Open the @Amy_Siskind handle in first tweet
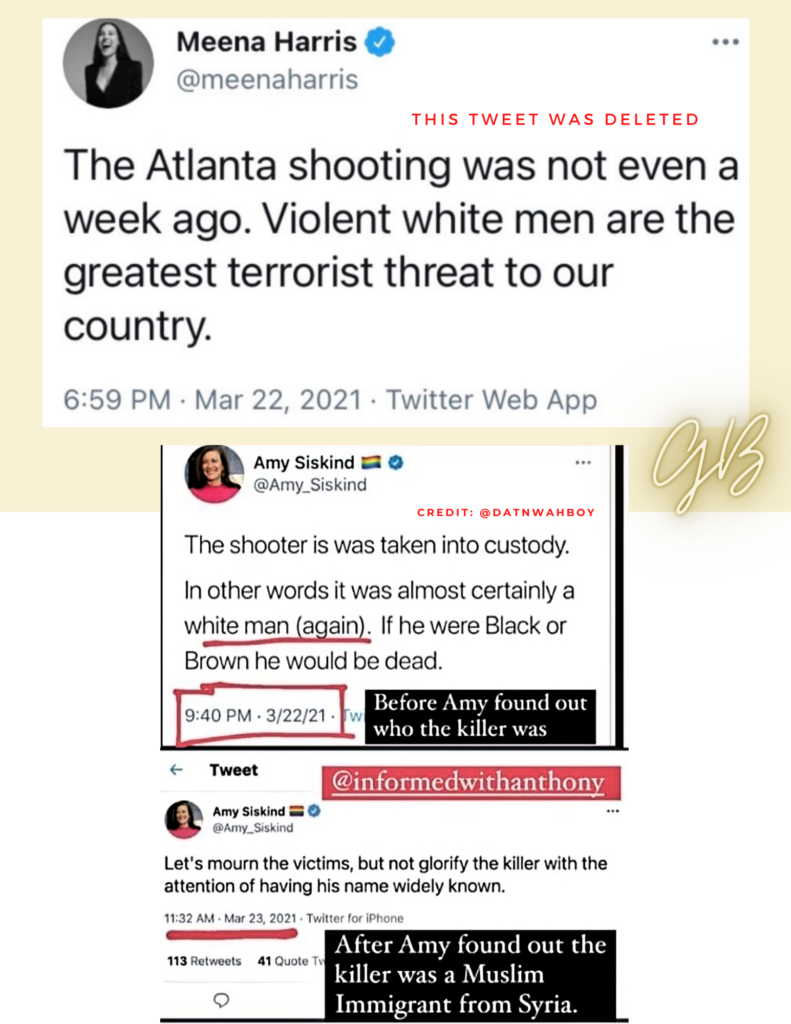This screenshot has height=1024, width=791. point(310,485)
